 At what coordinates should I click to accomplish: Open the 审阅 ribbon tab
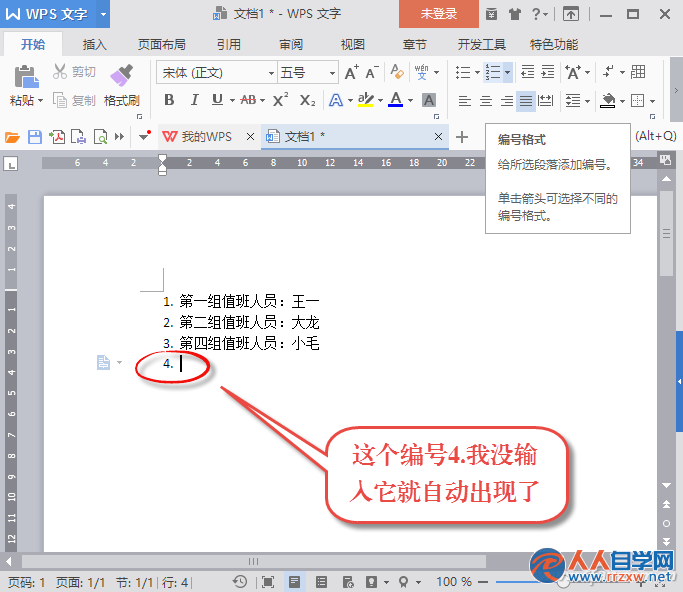pyautogui.click(x=291, y=44)
